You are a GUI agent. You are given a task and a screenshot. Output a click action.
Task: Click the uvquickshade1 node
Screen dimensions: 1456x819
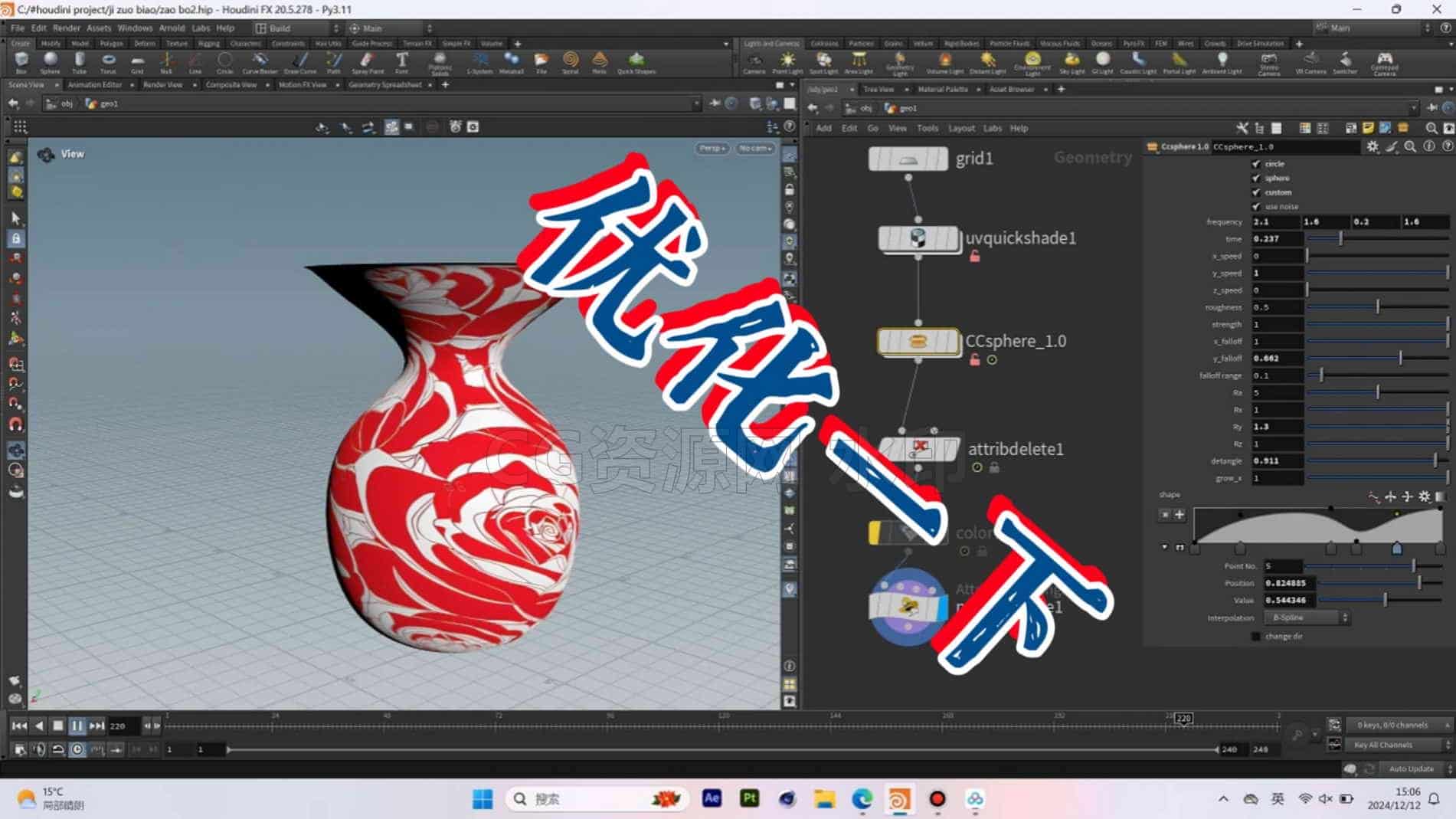coord(918,239)
